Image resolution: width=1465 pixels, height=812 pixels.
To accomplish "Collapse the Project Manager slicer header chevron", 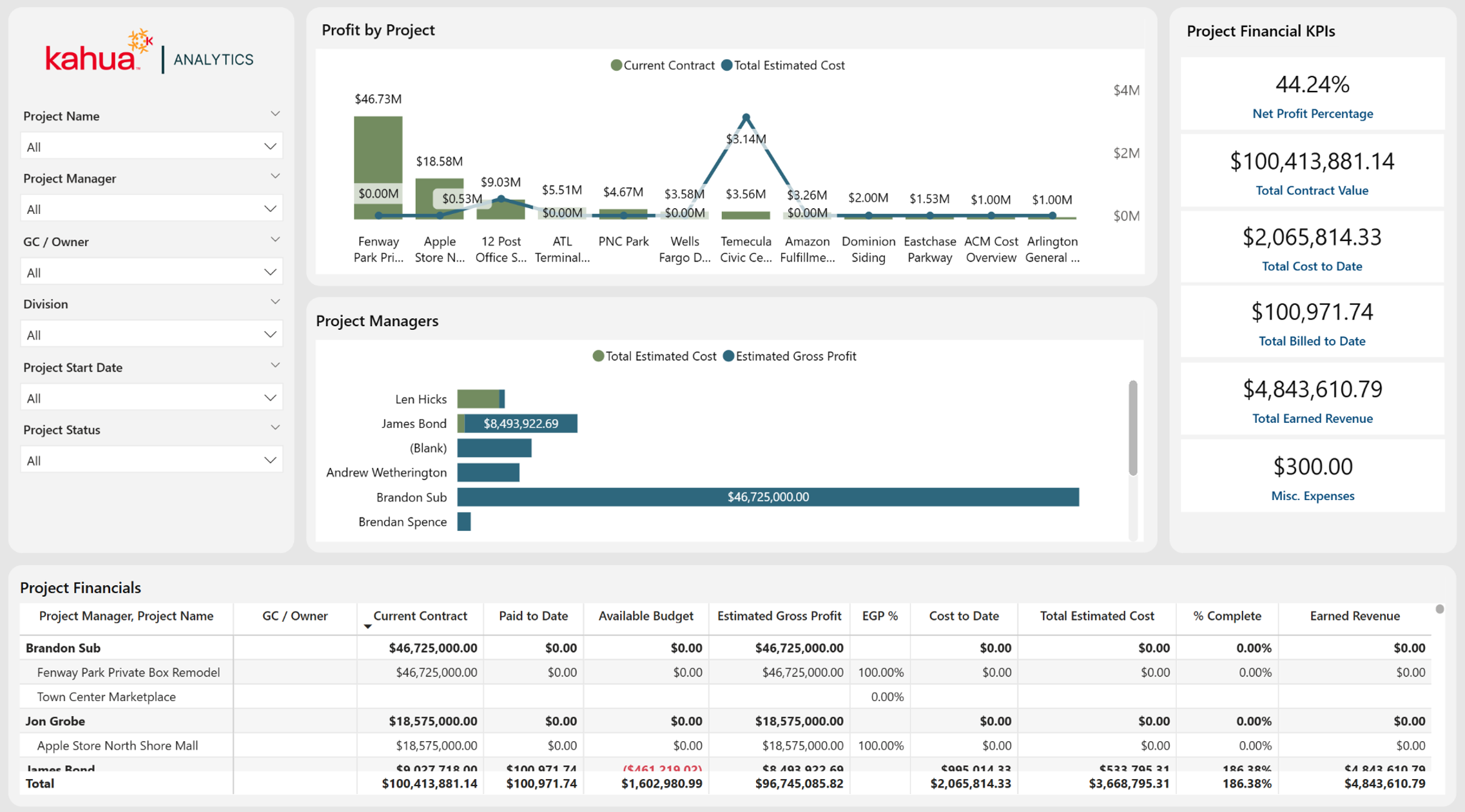I will click(275, 177).
